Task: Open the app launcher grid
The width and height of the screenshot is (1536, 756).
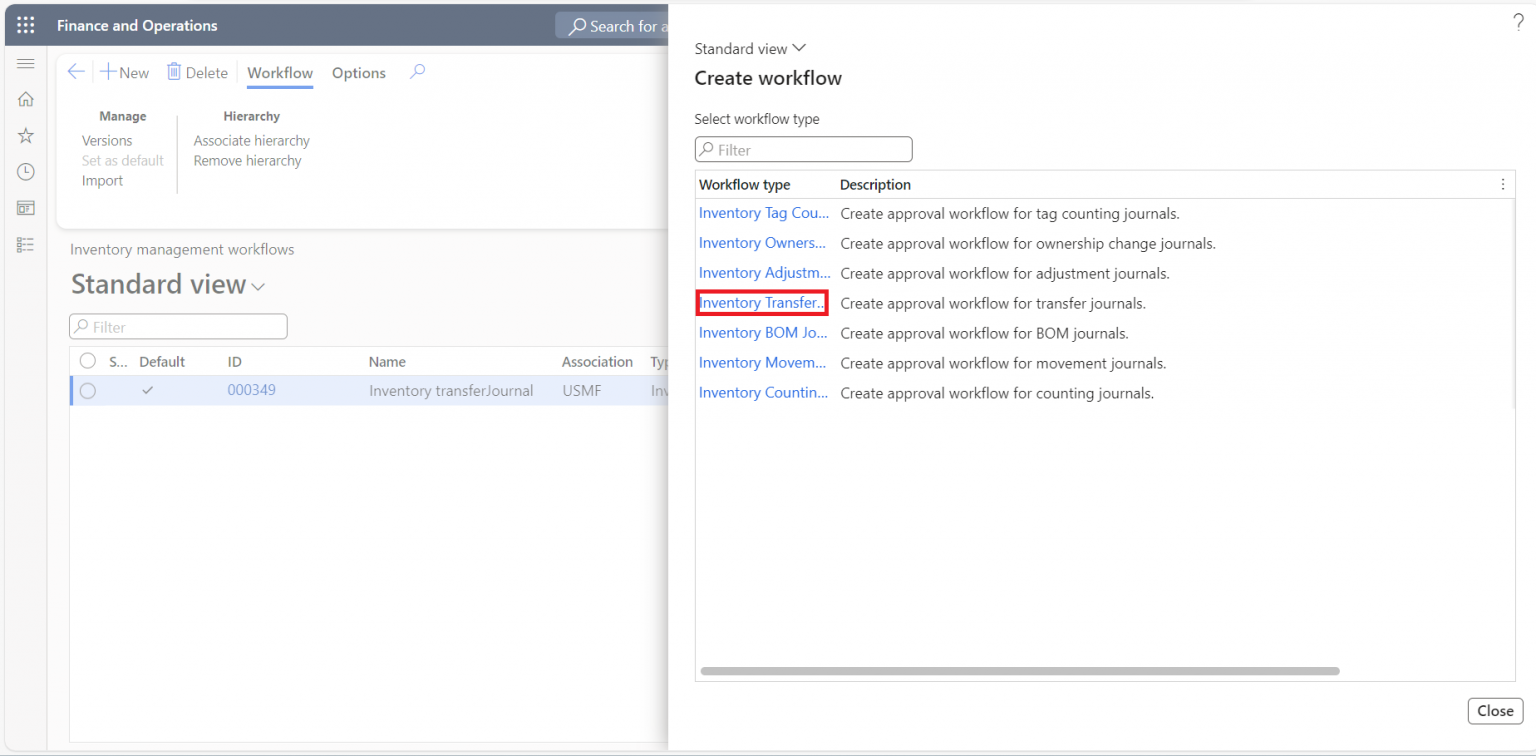Action: (x=25, y=25)
